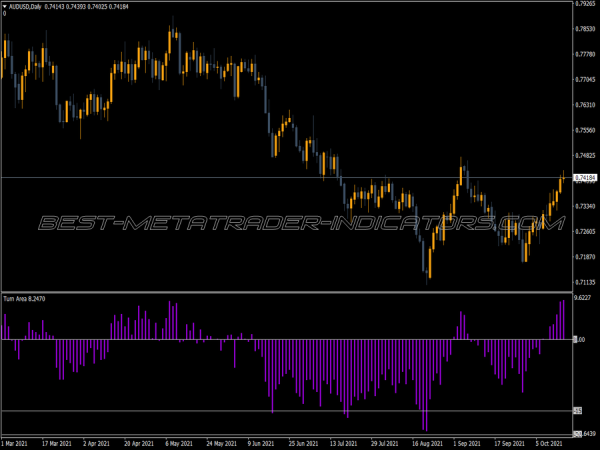Image resolution: width=600 pixels, height=450 pixels.
Task: Click the 0.79265 price scale label
Action: click(585, 3)
